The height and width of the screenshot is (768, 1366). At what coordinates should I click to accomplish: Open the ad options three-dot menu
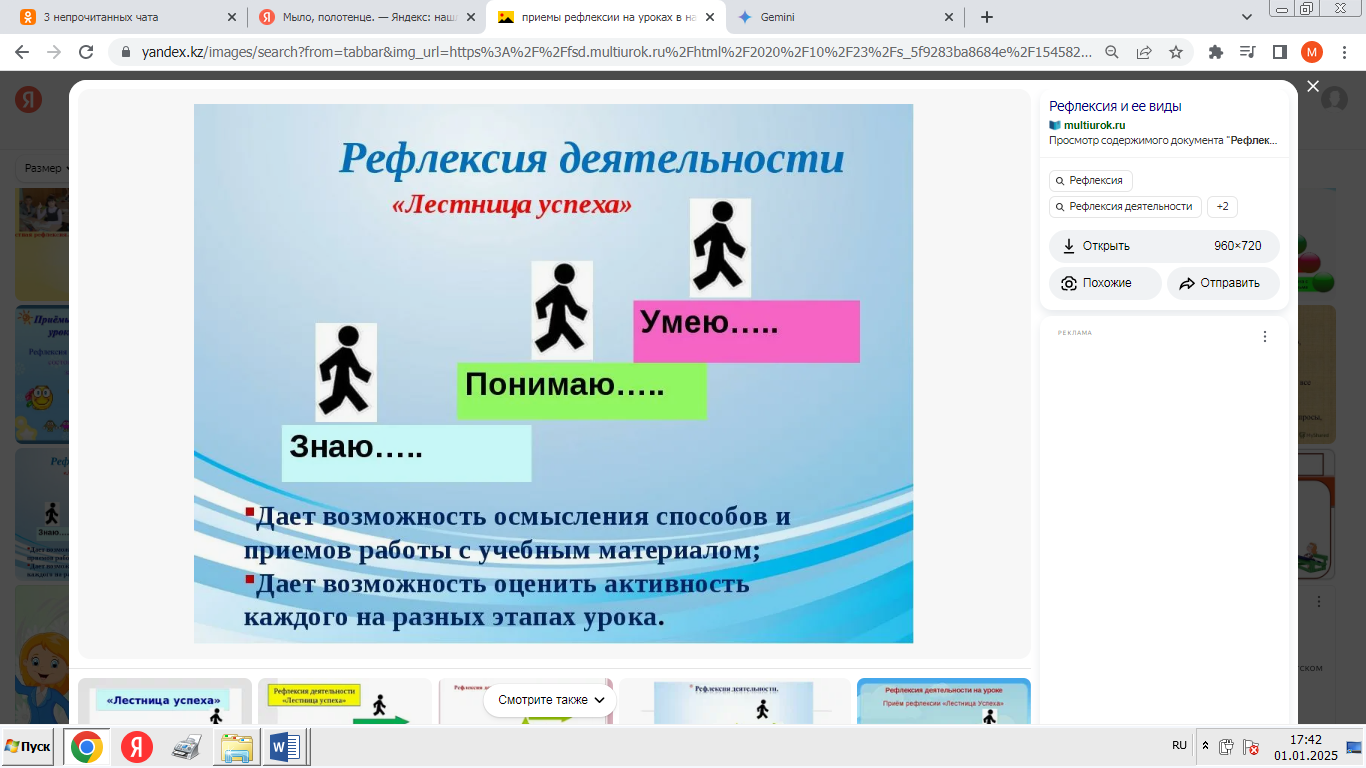click(1264, 337)
